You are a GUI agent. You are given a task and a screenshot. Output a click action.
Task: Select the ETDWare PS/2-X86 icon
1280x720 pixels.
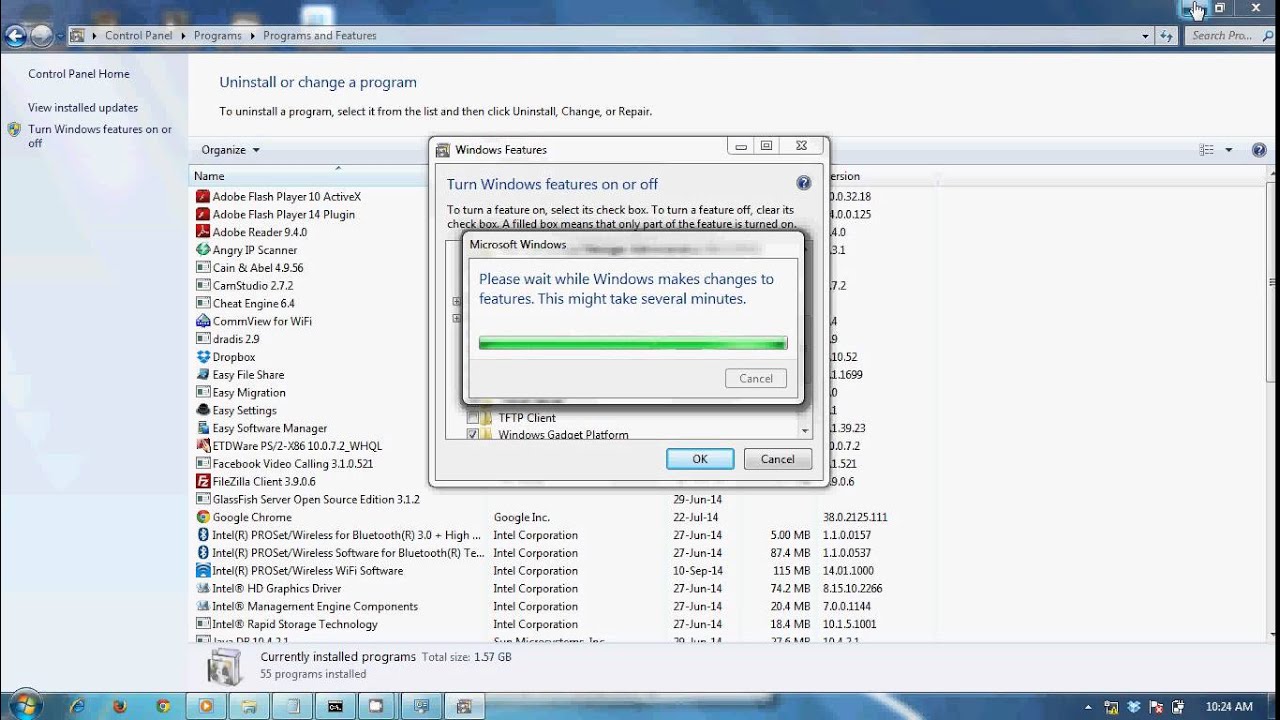pos(203,446)
